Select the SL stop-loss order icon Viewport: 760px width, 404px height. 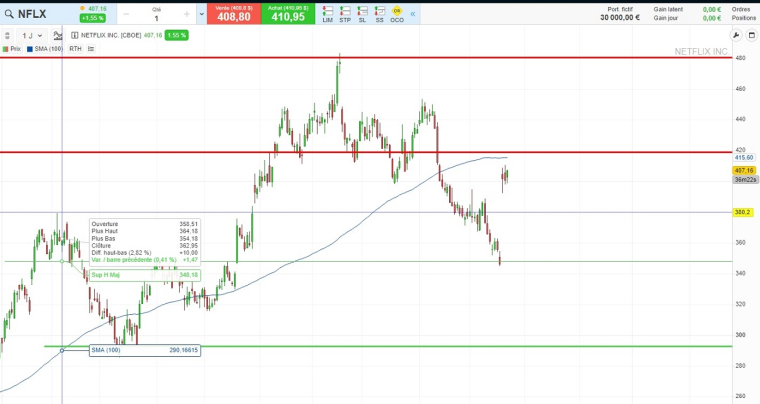coord(362,13)
